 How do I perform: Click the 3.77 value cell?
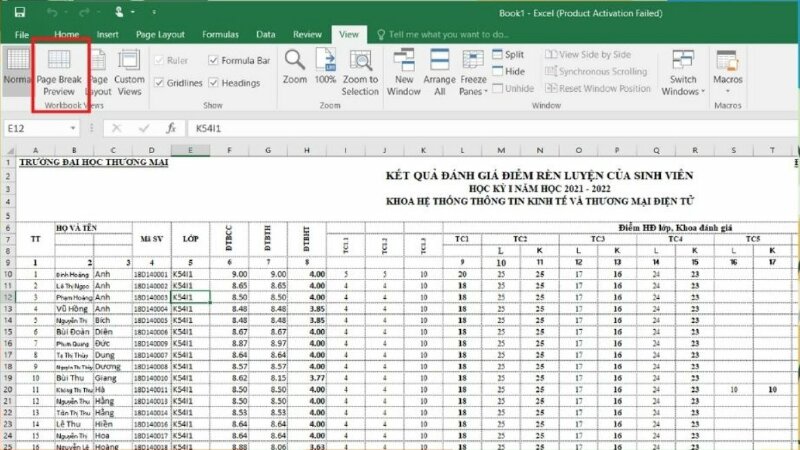(307, 378)
